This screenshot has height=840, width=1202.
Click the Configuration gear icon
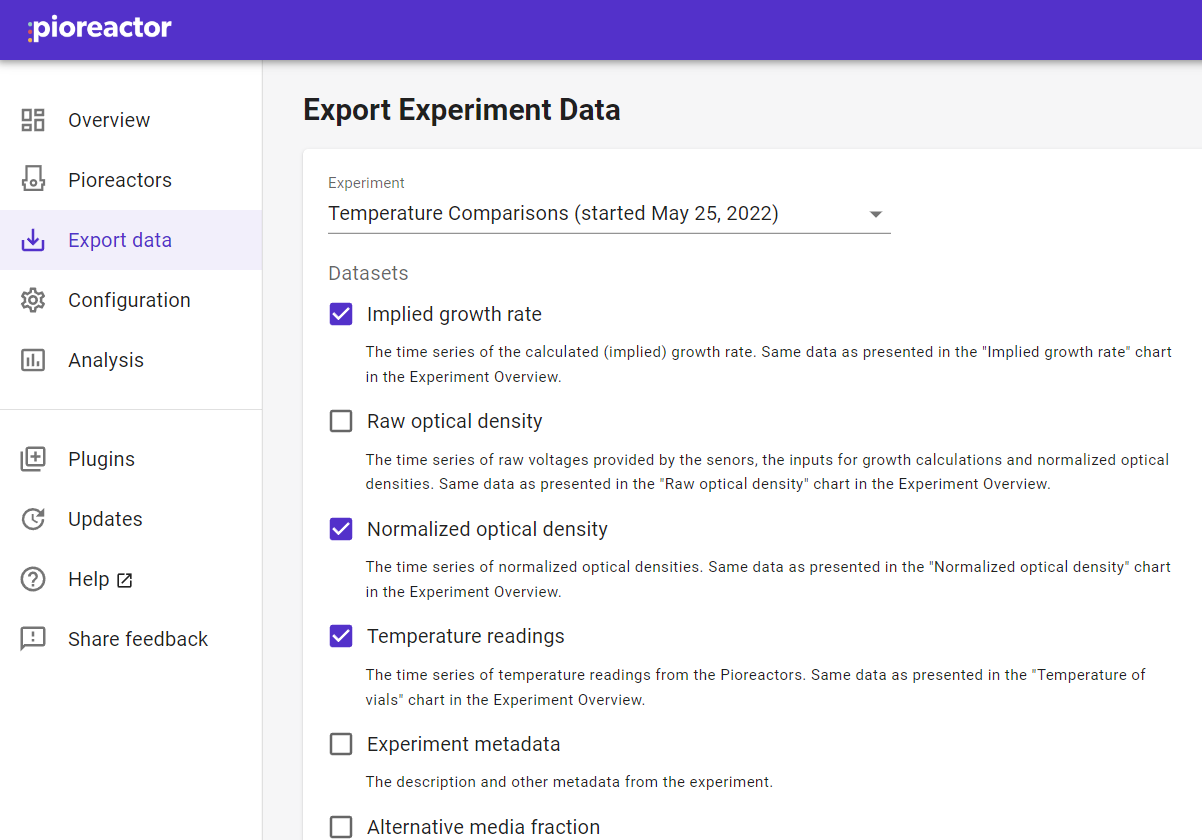click(x=33, y=300)
